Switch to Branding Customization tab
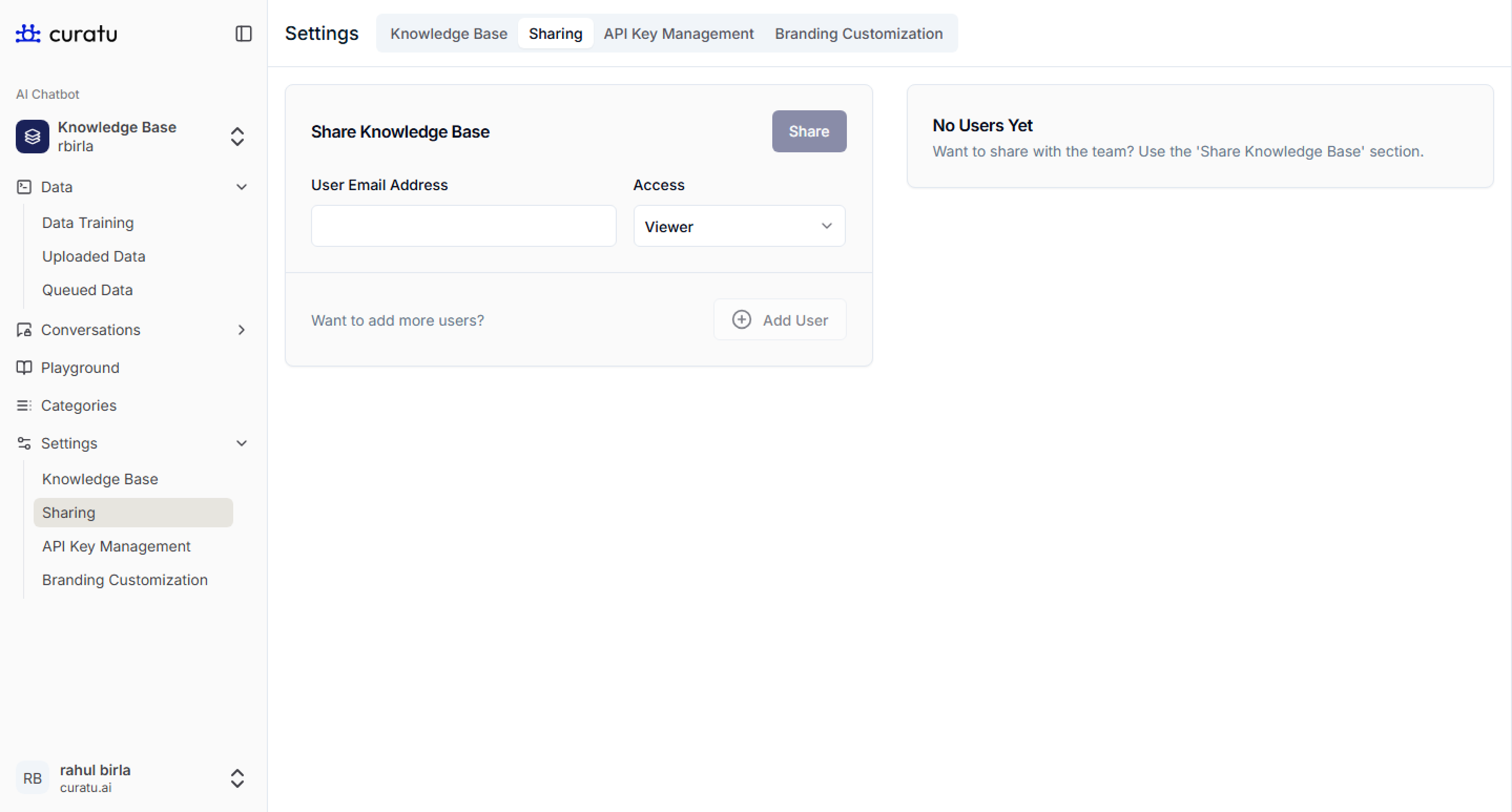 coord(858,34)
